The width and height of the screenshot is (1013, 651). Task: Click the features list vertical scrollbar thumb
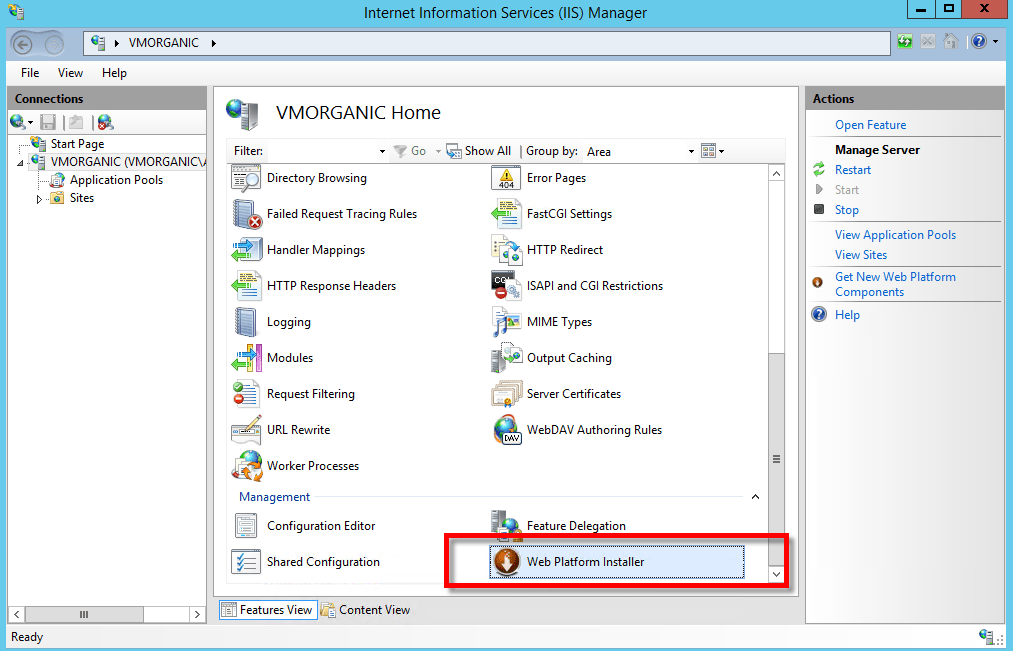point(777,459)
